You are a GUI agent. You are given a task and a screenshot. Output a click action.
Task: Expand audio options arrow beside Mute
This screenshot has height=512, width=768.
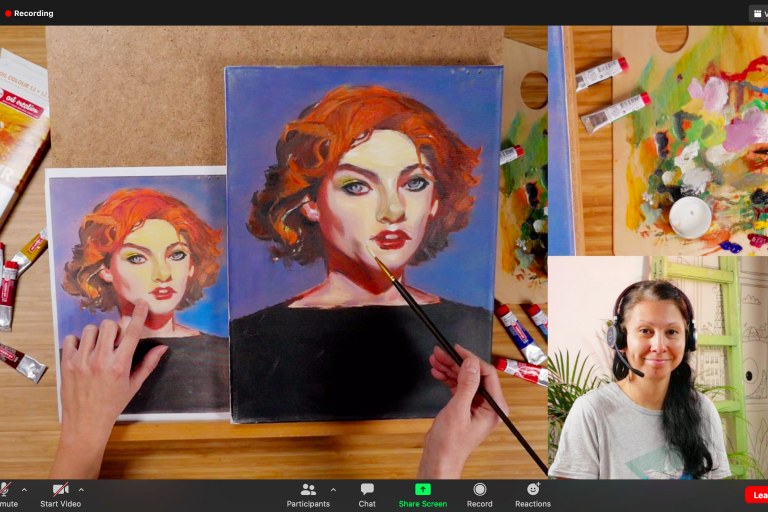[24, 490]
